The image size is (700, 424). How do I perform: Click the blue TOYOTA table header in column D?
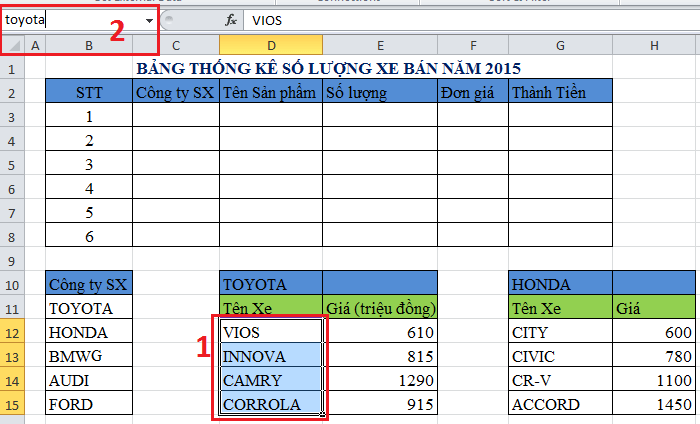point(271,284)
